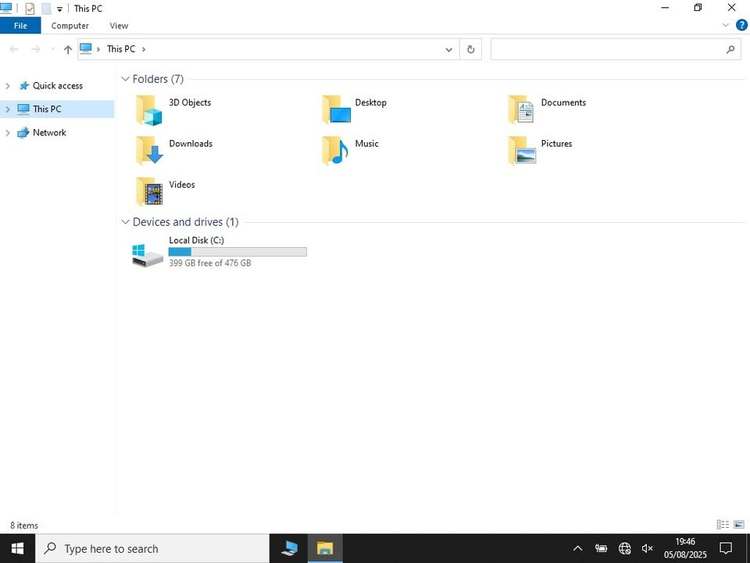Collapse the Folders (7) group
Viewport: 750px width, 563px height.
point(125,79)
